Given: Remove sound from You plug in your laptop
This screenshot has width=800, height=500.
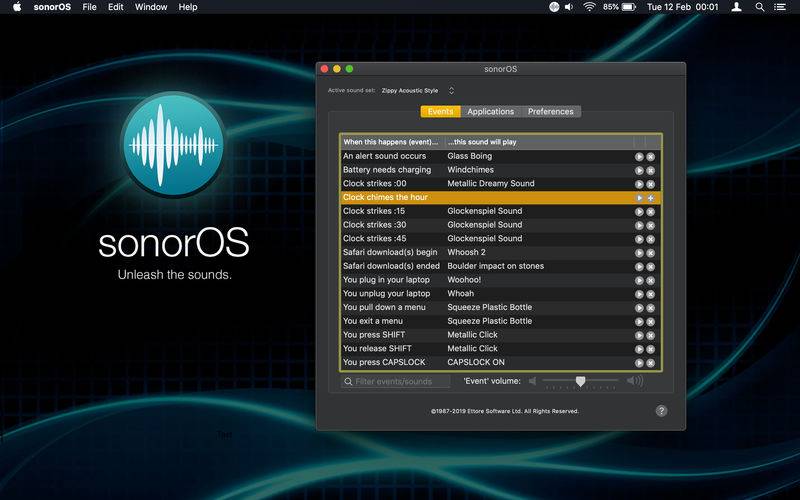Looking at the screenshot, I should pos(651,281).
